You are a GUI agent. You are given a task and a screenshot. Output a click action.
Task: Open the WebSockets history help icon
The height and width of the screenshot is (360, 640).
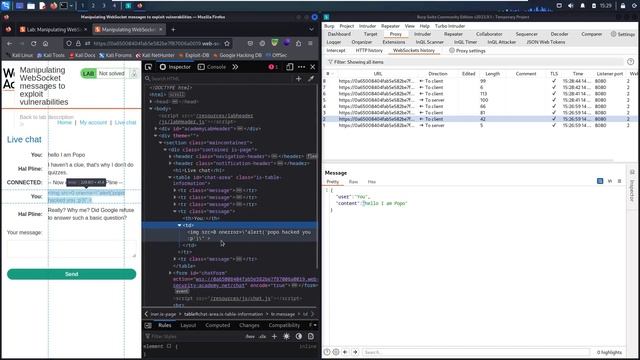631,62
